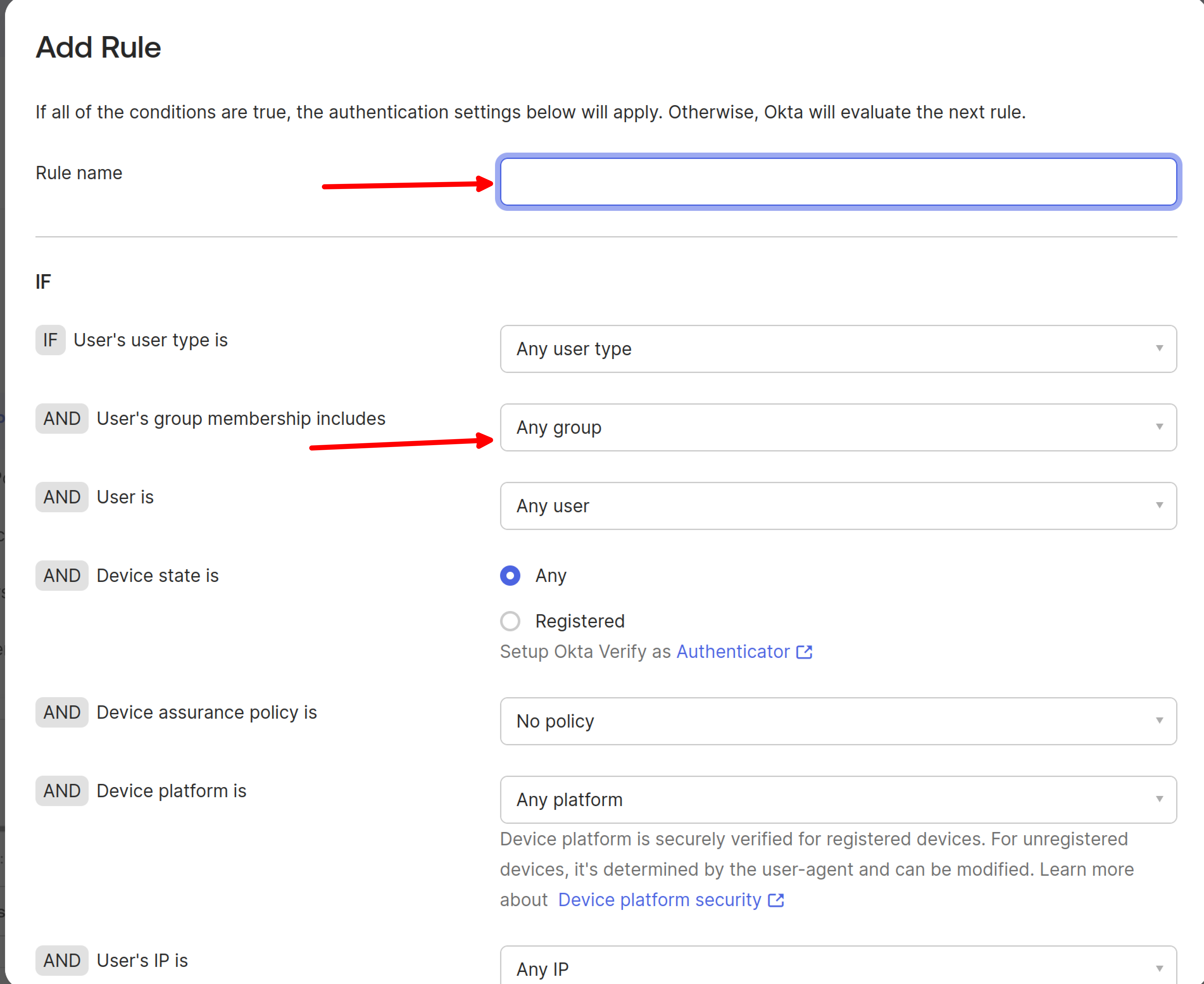The image size is (1204, 984).
Task: Click the arrow on Any platform dropdown
Action: coord(1159,799)
